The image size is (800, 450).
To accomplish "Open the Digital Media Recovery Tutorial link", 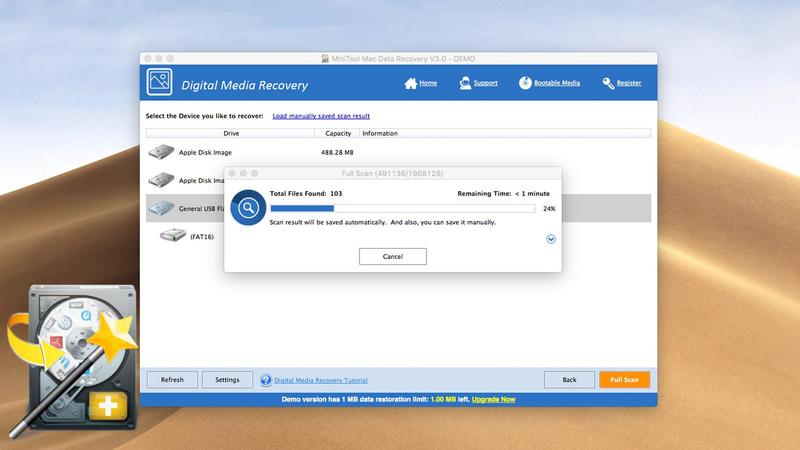I will coord(321,380).
